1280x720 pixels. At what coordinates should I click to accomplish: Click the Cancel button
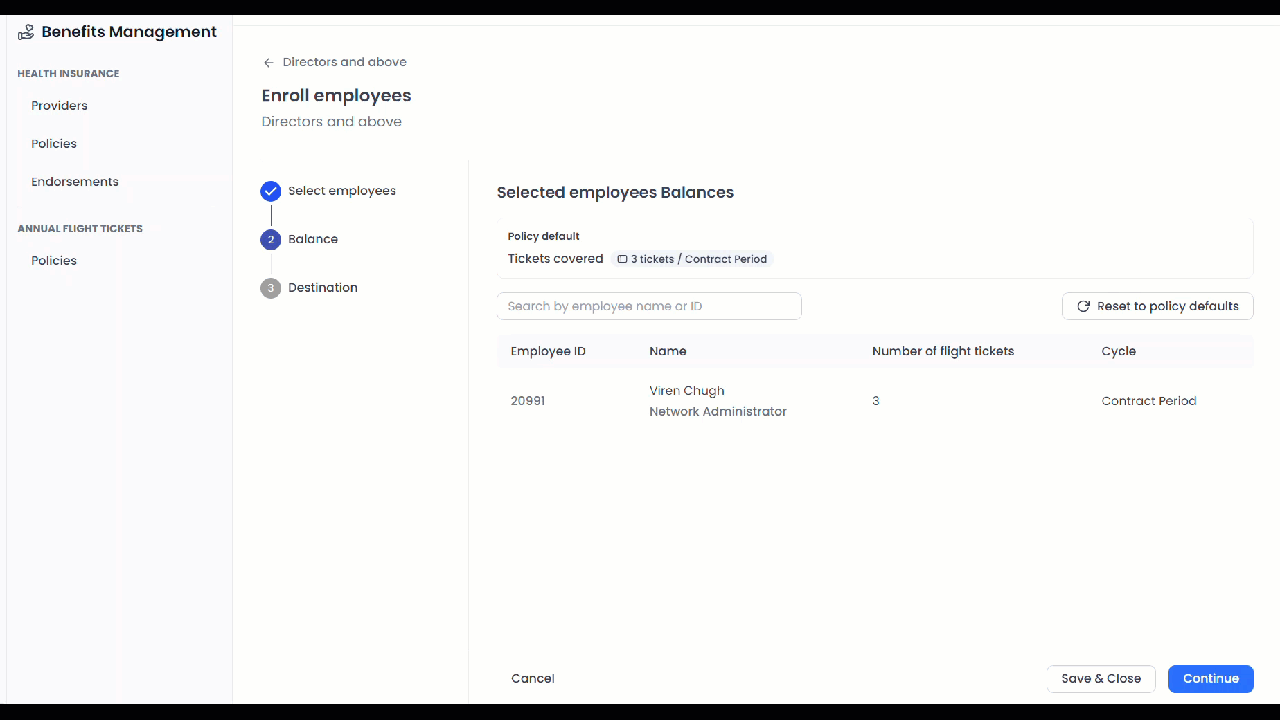[x=532, y=679]
